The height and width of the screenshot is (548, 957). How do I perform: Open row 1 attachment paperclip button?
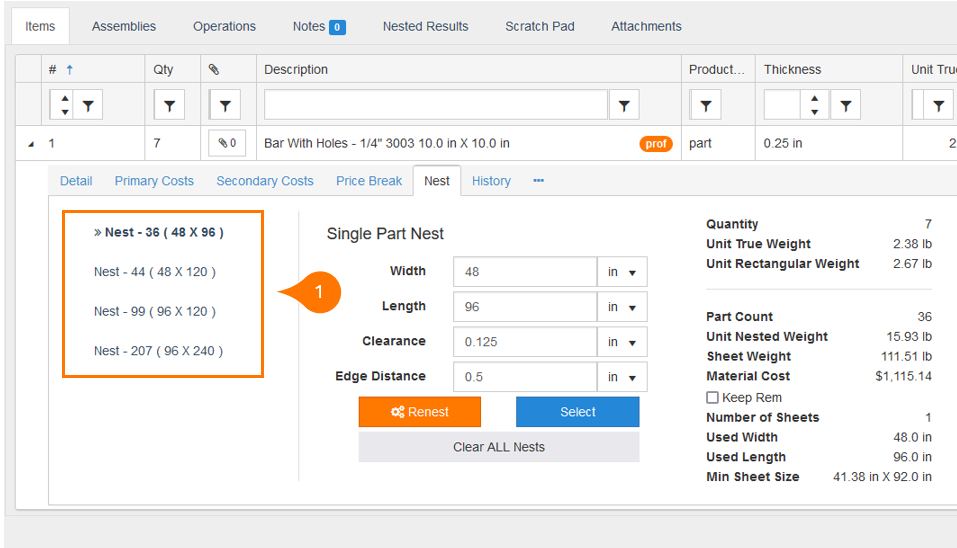(227, 143)
